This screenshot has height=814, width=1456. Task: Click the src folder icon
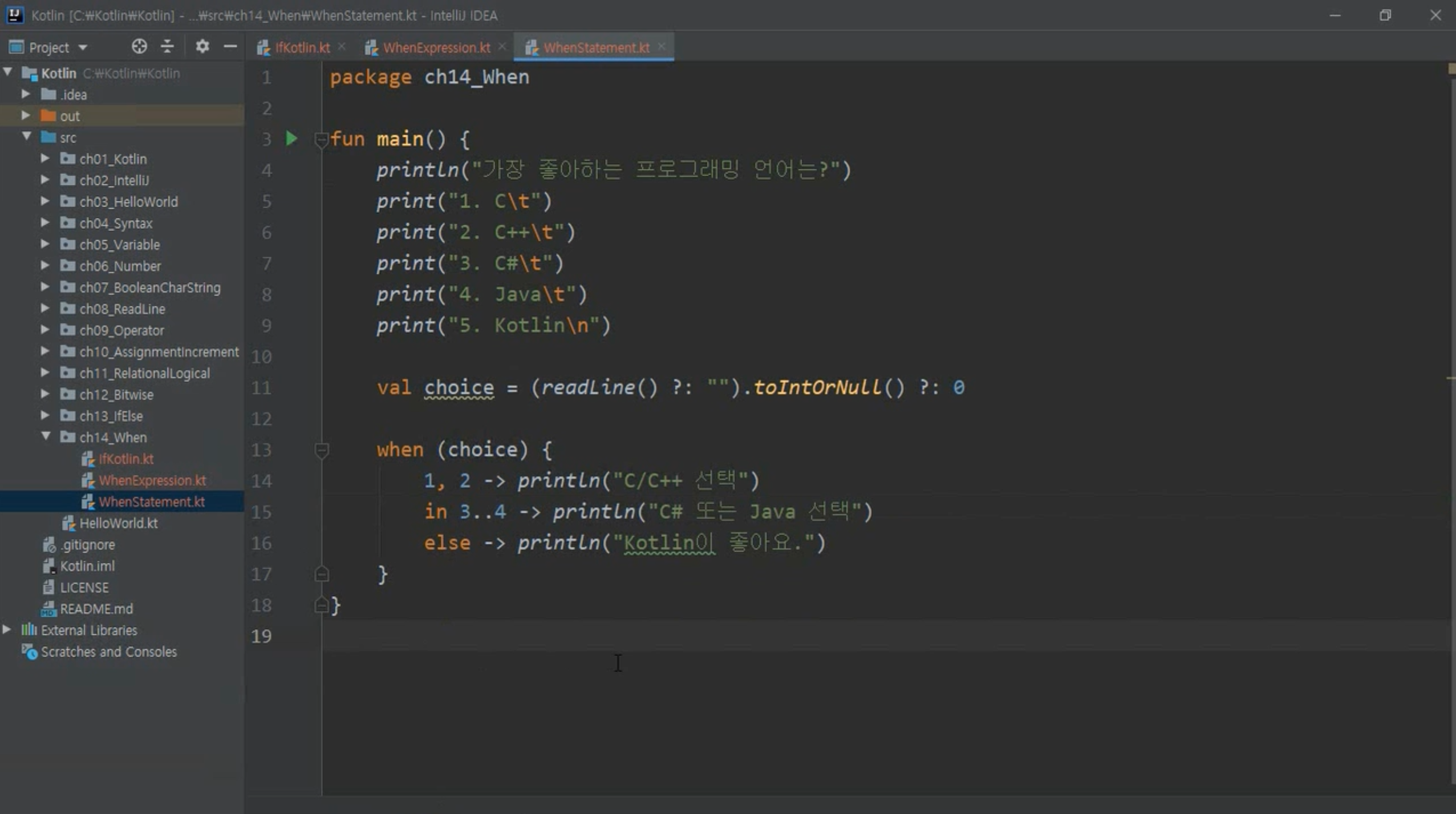[48, 137]
